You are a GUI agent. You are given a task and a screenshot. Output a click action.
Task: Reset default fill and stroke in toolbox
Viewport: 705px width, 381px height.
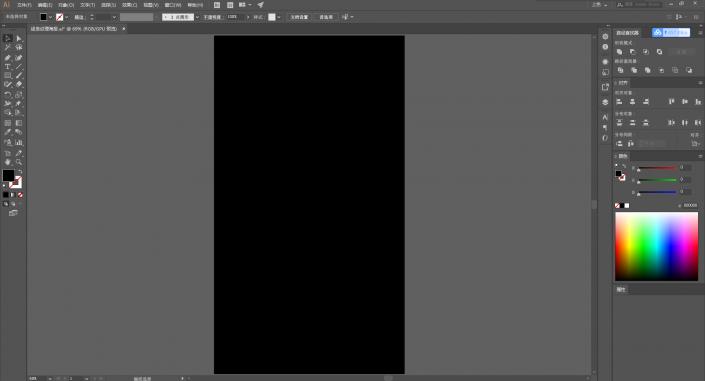[4, 186]
